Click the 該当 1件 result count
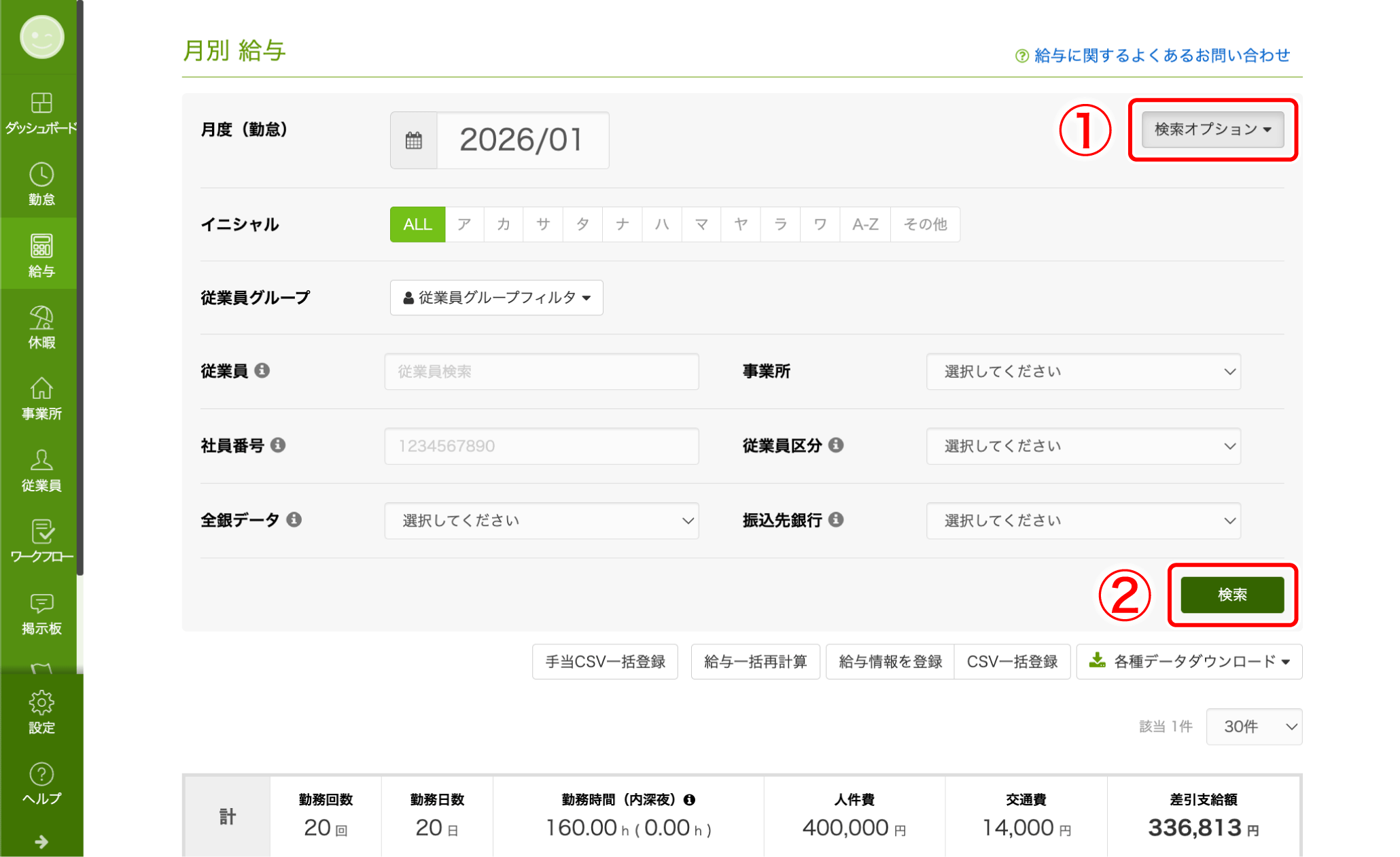 point(1166,727)
